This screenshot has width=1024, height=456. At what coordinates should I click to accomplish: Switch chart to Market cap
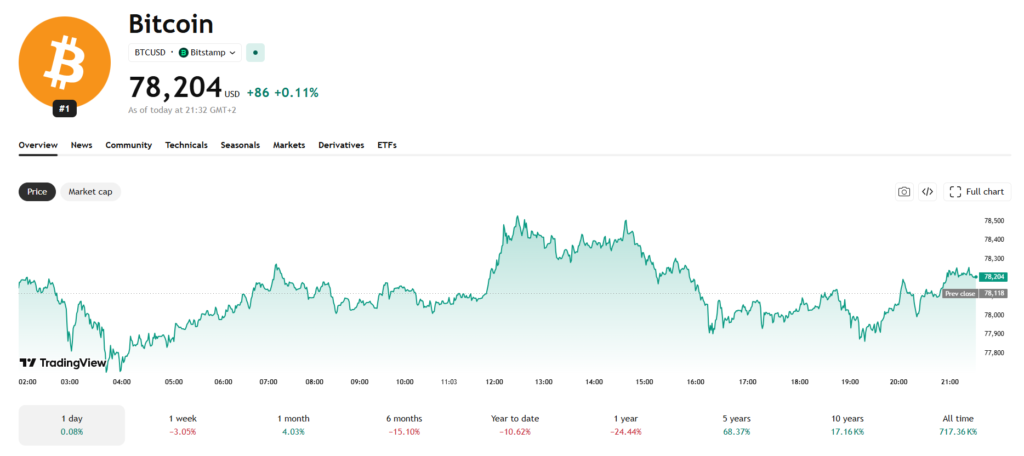click(91, 192)
